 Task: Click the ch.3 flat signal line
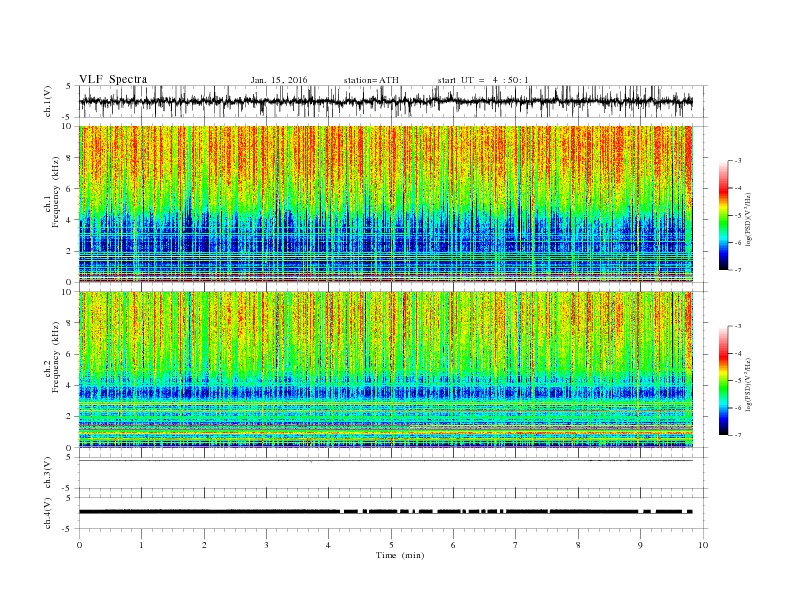click(385, 461)
